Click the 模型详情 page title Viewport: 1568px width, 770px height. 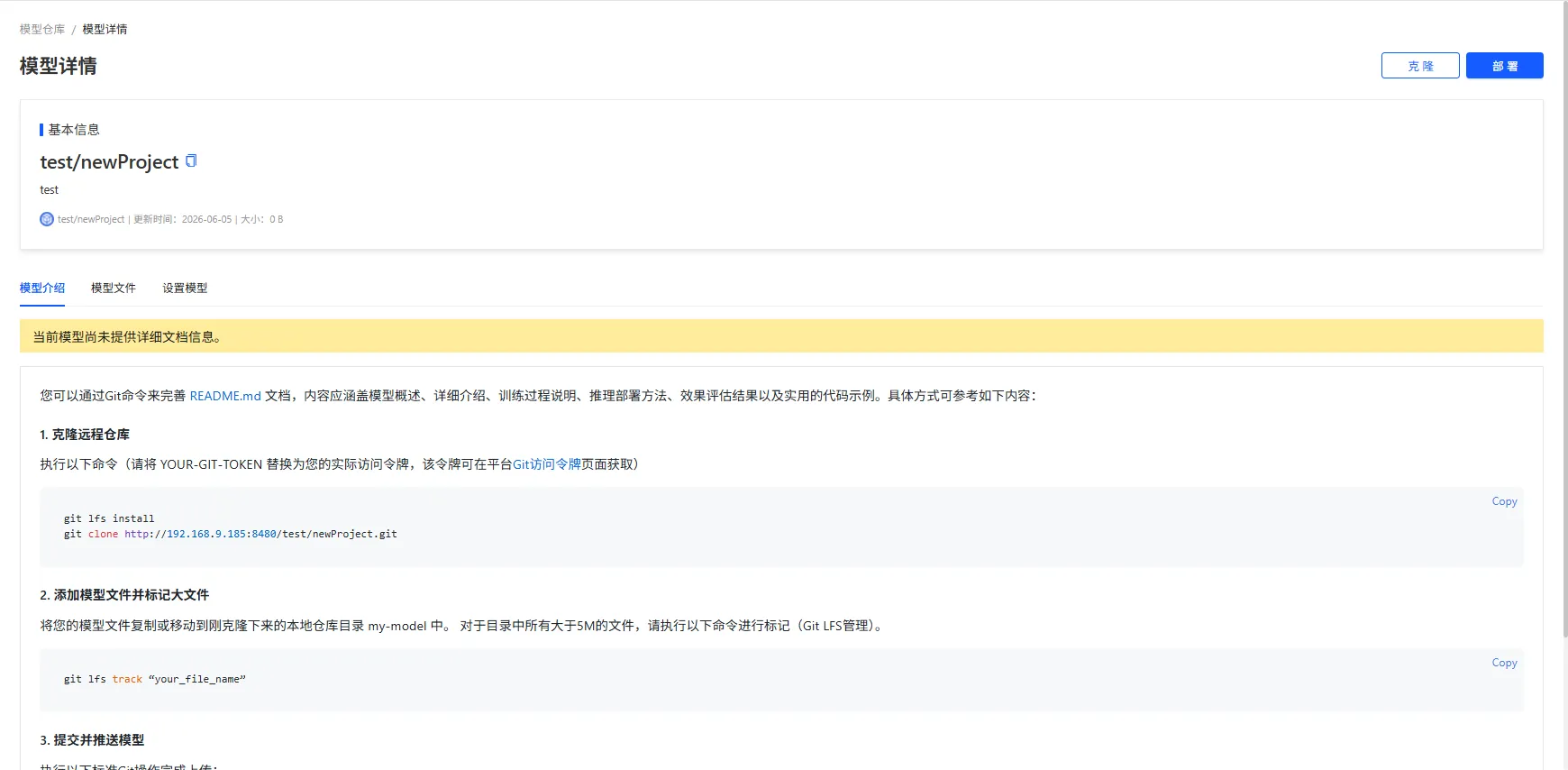point(58,66)
